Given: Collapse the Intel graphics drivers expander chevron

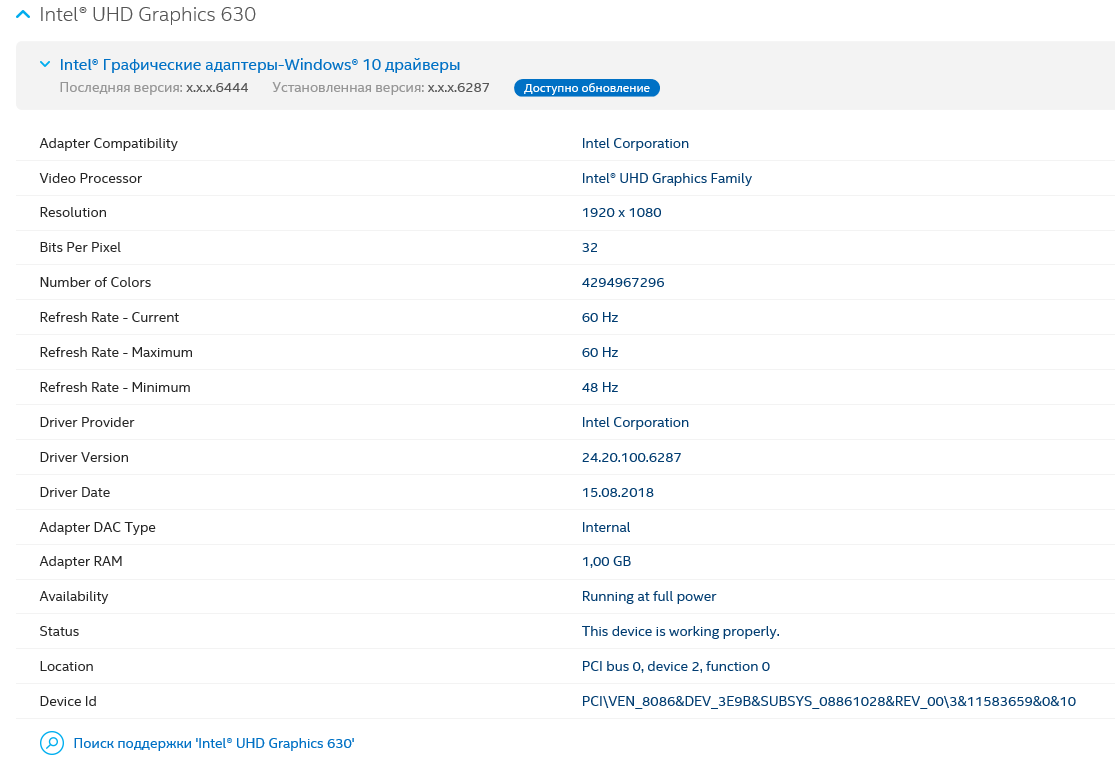Looking at the screenshot, I should (45, 64).
